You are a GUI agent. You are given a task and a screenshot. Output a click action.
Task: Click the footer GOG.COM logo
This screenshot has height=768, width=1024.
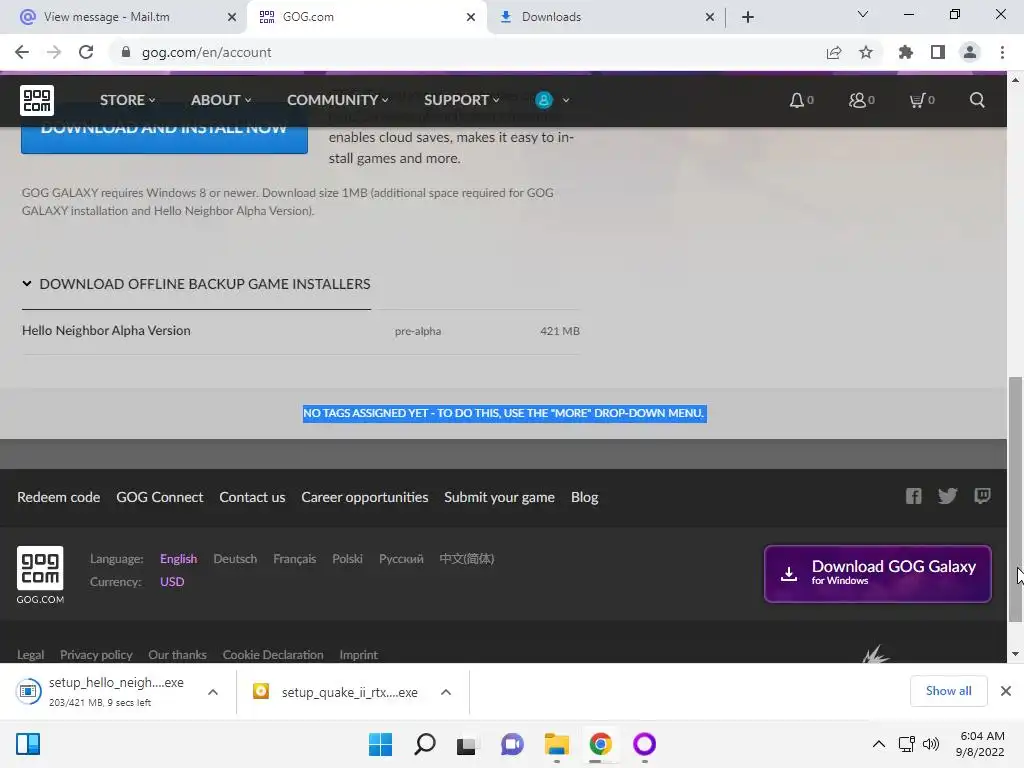(x=40, y=575)
